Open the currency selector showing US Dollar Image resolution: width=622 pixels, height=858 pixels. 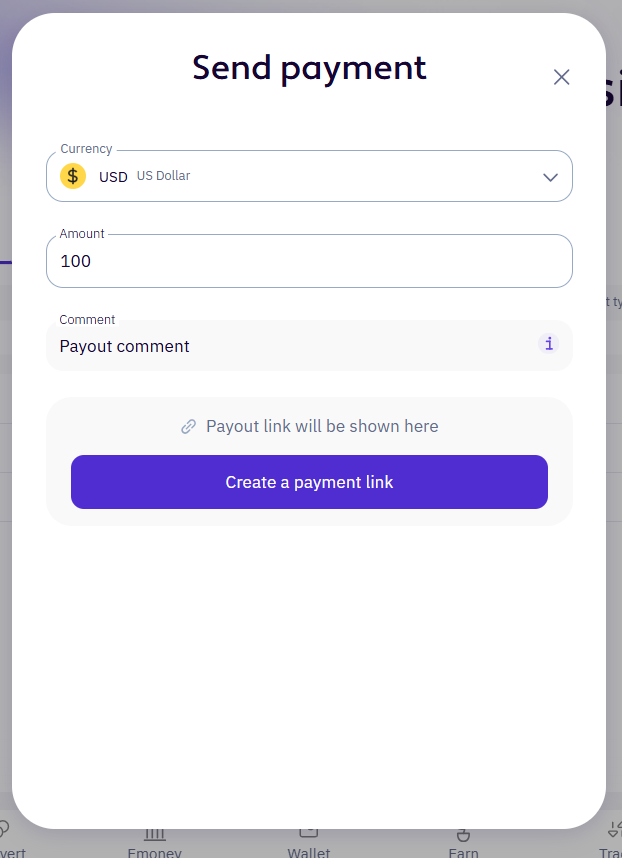pos(309,176)
